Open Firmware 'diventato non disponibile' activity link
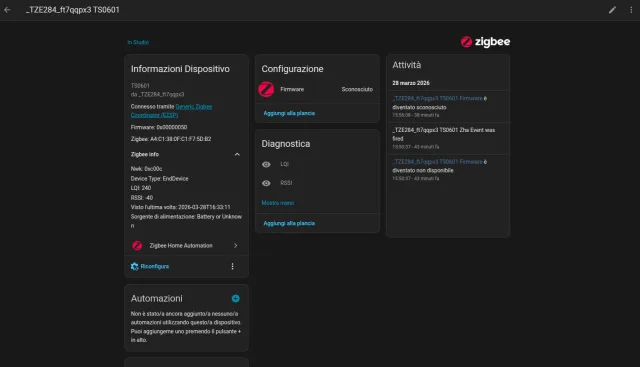640x367 pixels. [x=438, y=162]
